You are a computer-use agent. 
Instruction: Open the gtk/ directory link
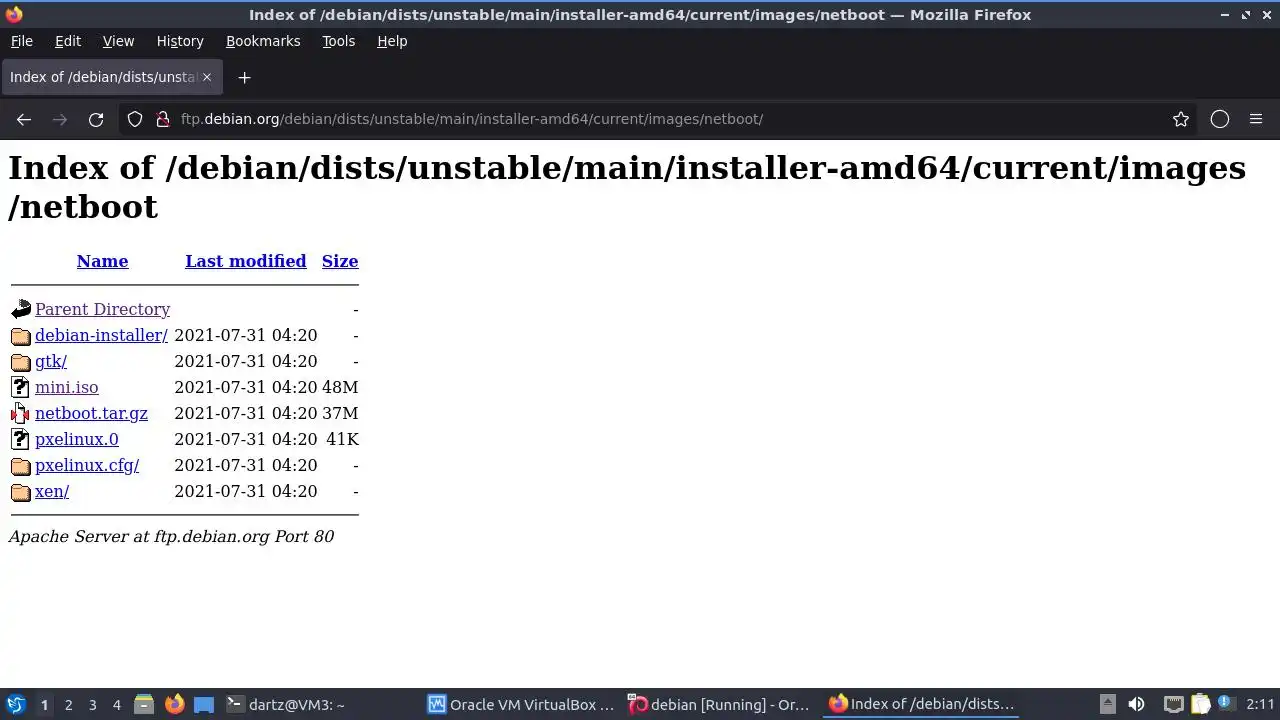[x=51, y=361]
